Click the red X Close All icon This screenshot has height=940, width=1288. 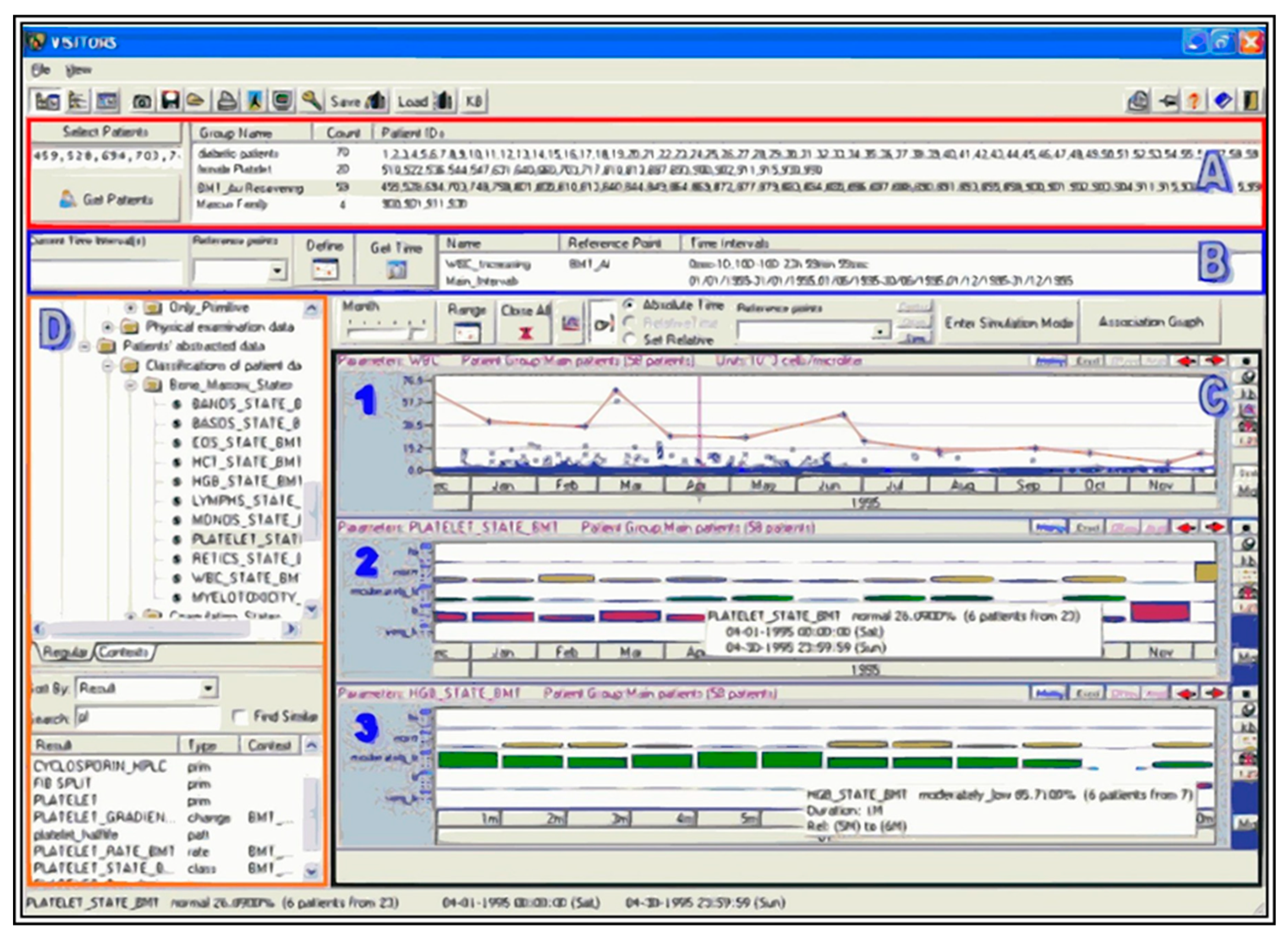click(525, 333)
